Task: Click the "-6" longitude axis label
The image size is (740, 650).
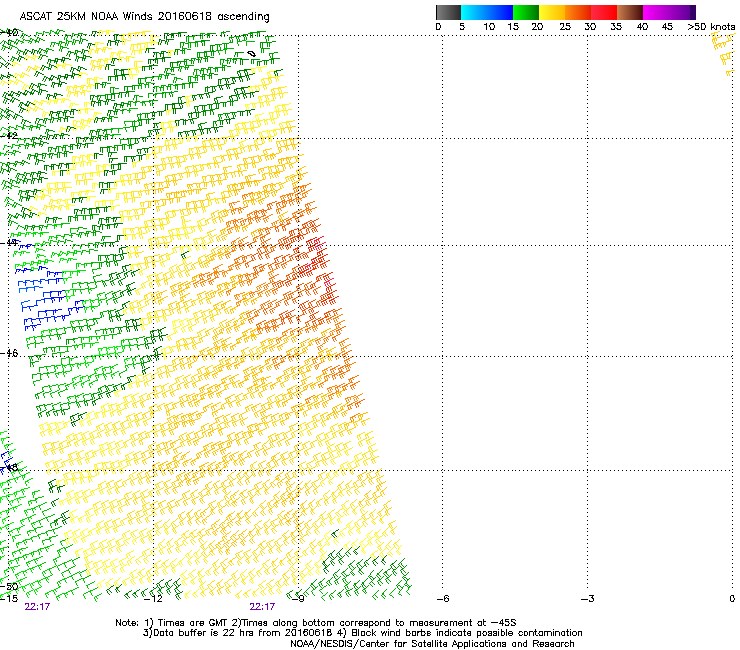Action: pos(443,599)
